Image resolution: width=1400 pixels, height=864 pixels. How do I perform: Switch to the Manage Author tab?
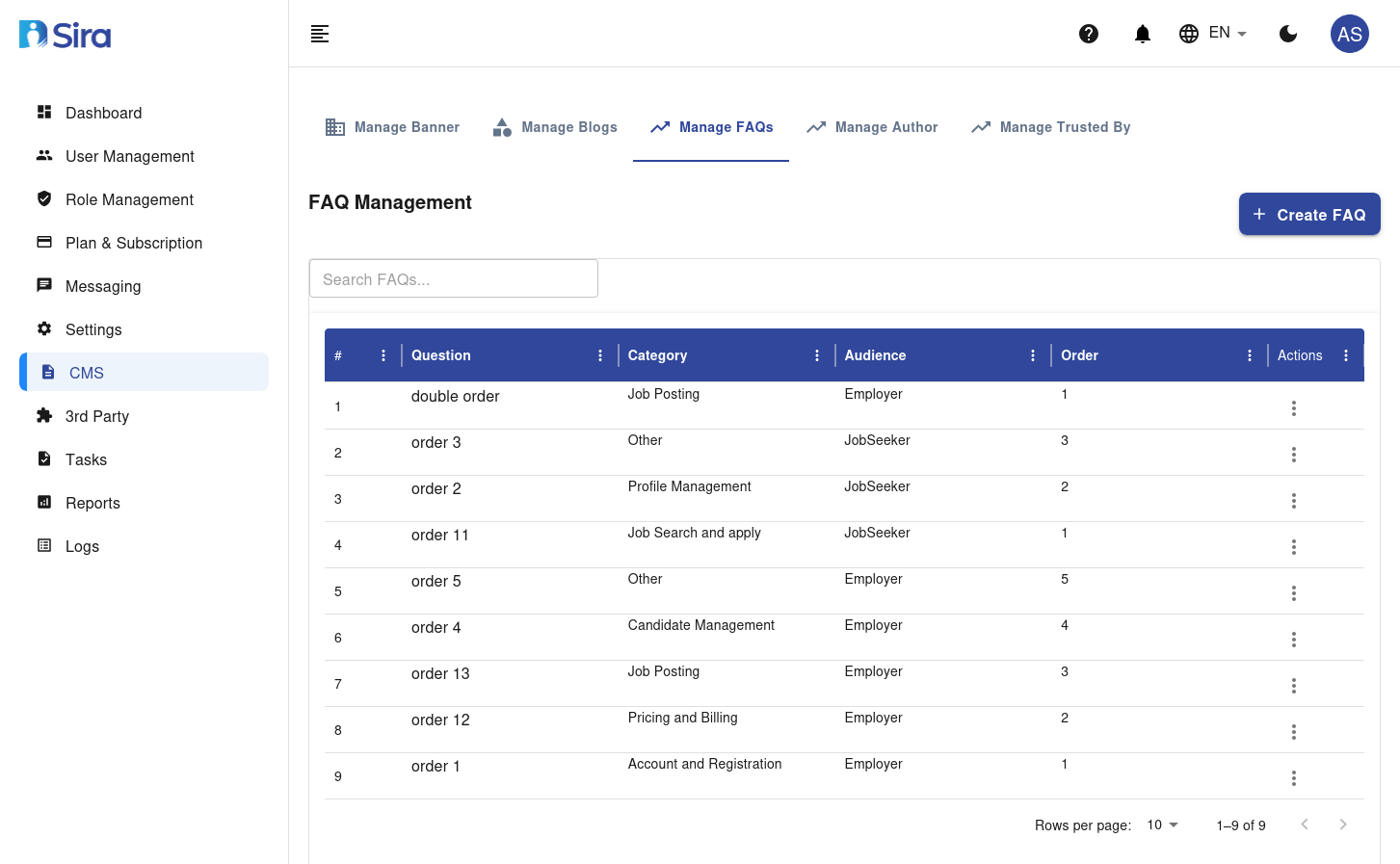click(872, 127)
